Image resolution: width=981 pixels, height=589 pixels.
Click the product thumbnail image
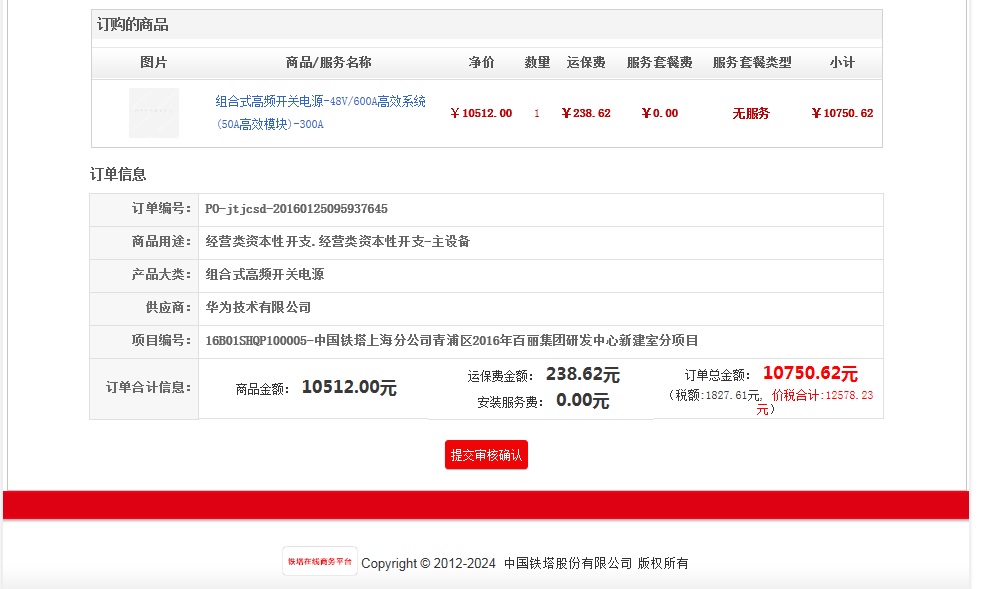click(x=154, y=113)
